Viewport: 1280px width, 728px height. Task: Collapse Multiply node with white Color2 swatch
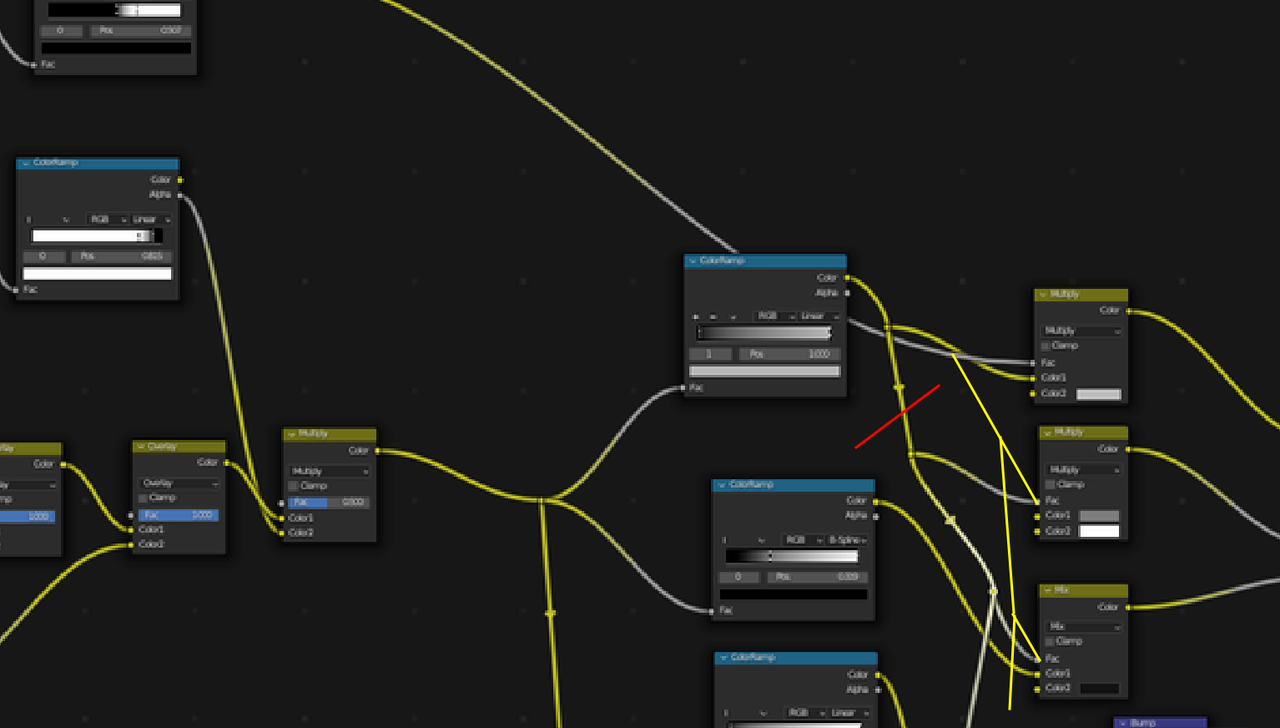pyautogui.click(x=1048, y=433)
